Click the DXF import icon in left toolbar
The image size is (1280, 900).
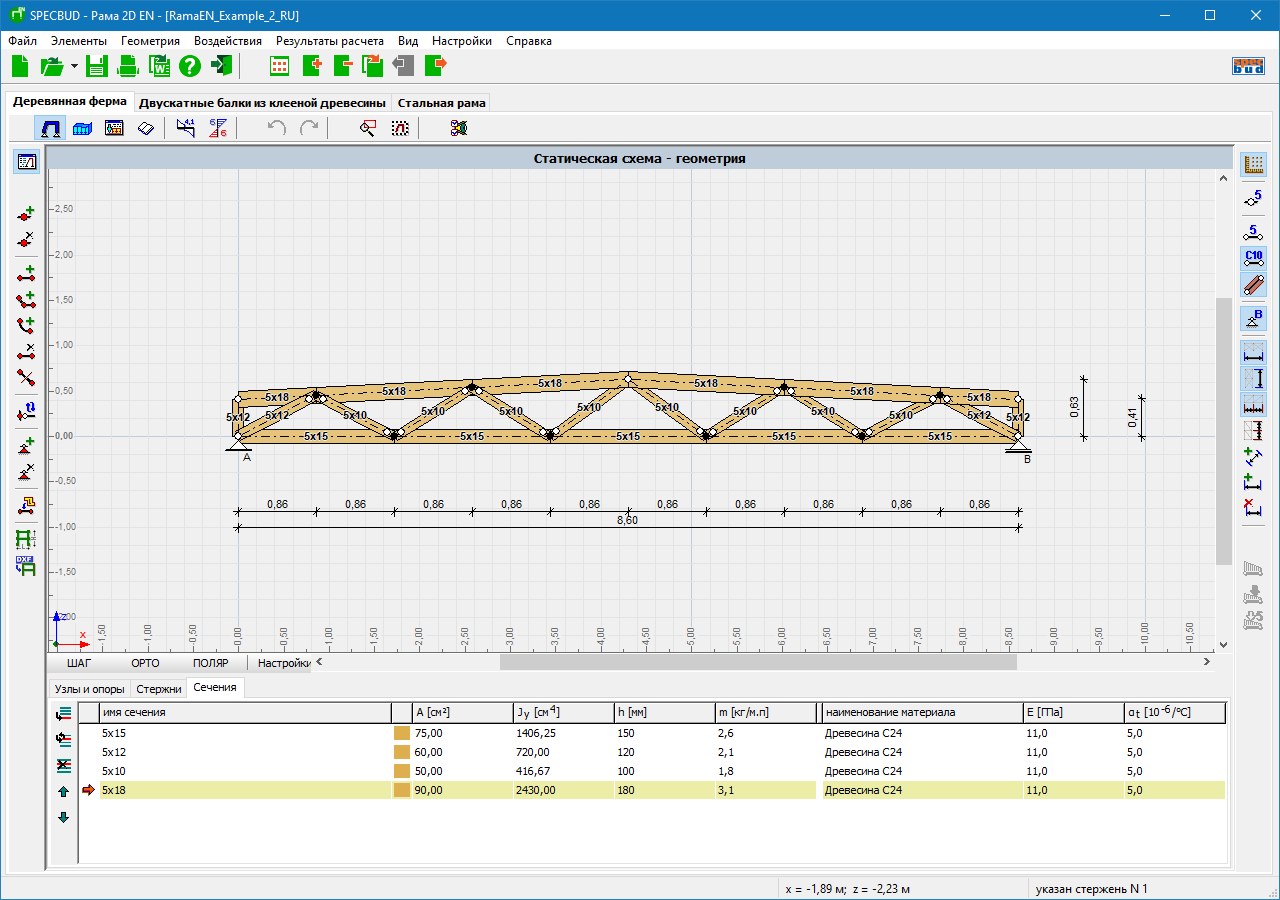click(x=26, y=566)
